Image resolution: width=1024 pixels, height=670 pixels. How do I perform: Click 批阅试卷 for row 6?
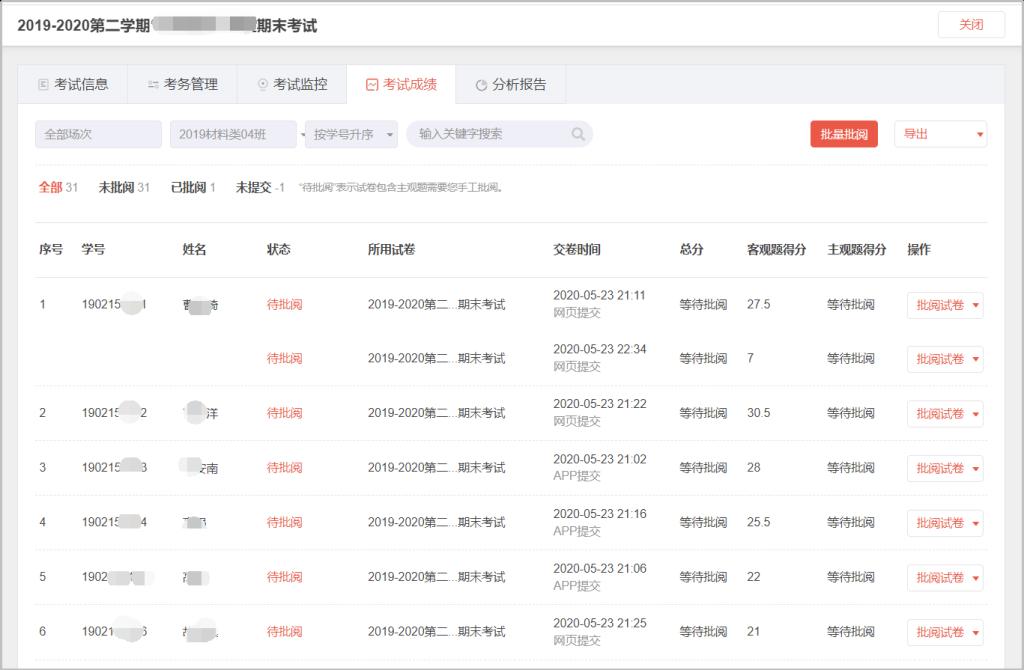pyautogui.click(x=939, y=632)
